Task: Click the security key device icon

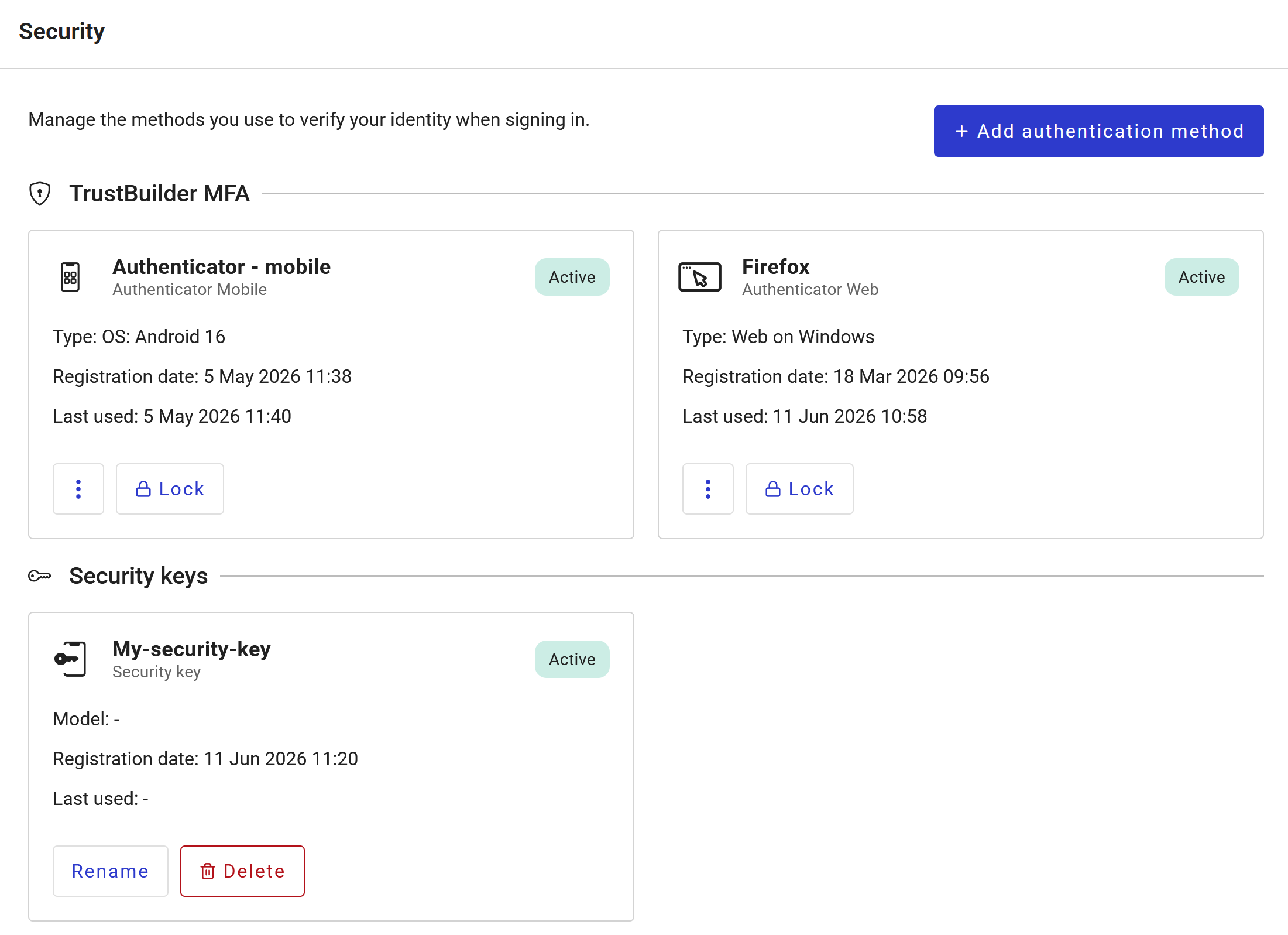Action: [70, 659]
